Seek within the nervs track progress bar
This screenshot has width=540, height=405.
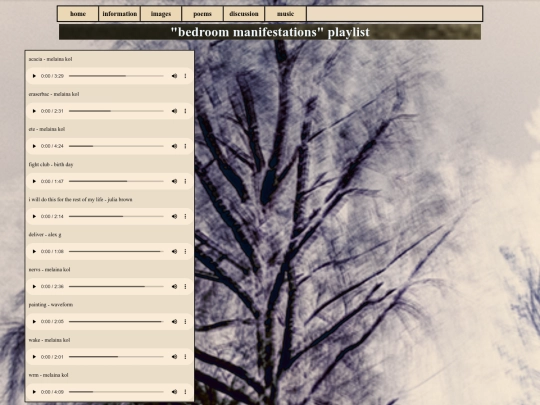(x=116, y=287)
